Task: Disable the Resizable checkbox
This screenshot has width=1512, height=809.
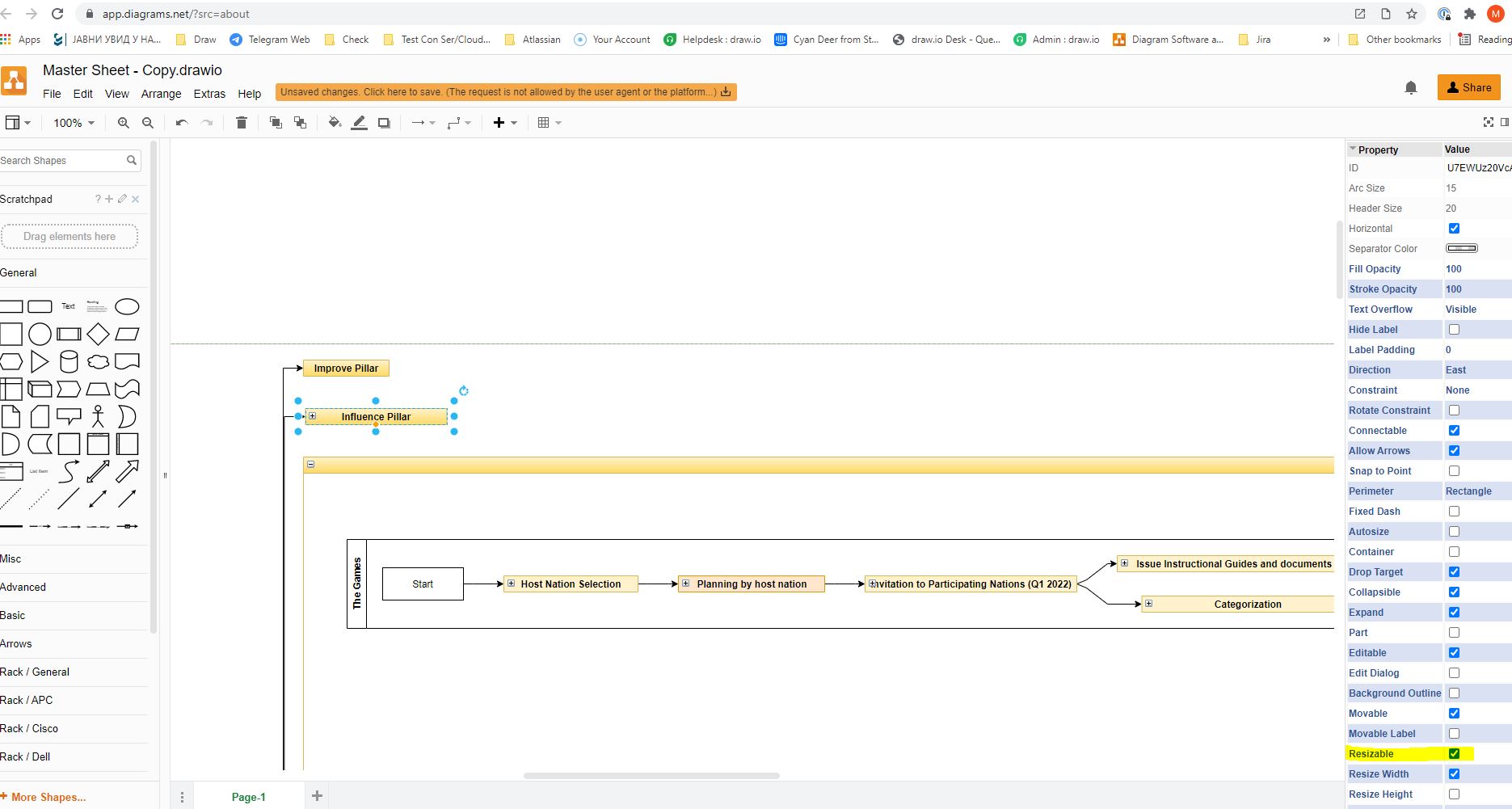Action: pos(1453,753)
